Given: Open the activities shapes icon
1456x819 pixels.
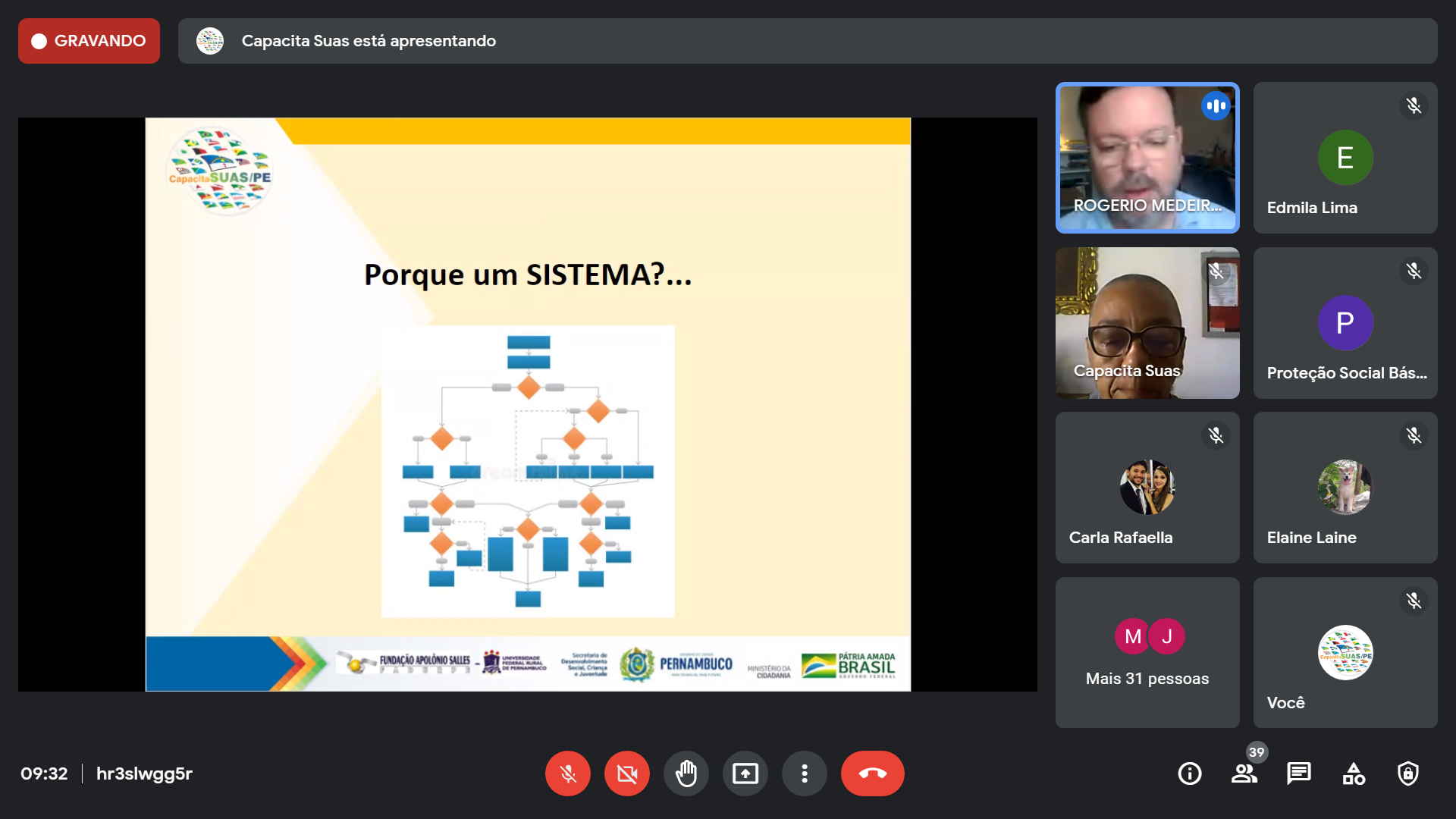Looking at the screenshot, I should tap(1353, 773).
